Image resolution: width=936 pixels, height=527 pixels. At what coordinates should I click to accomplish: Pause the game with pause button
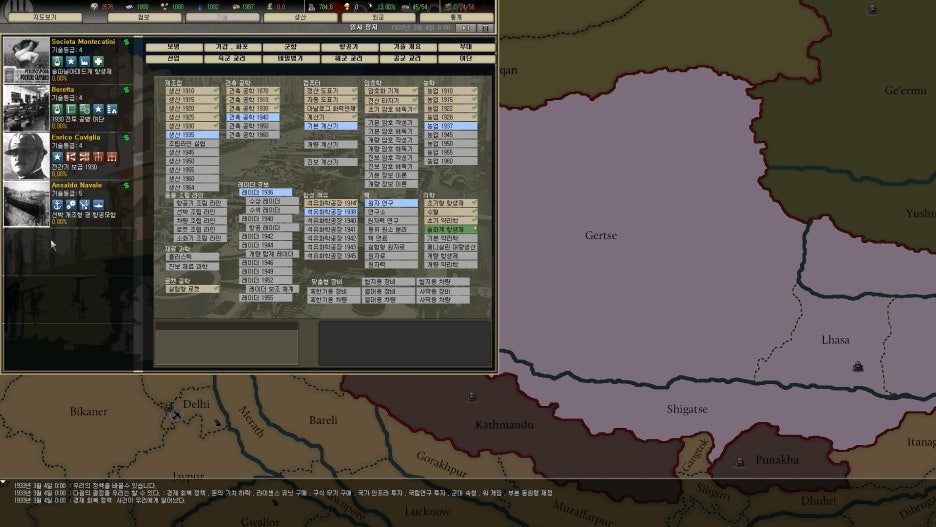click(x=485, y=28)
